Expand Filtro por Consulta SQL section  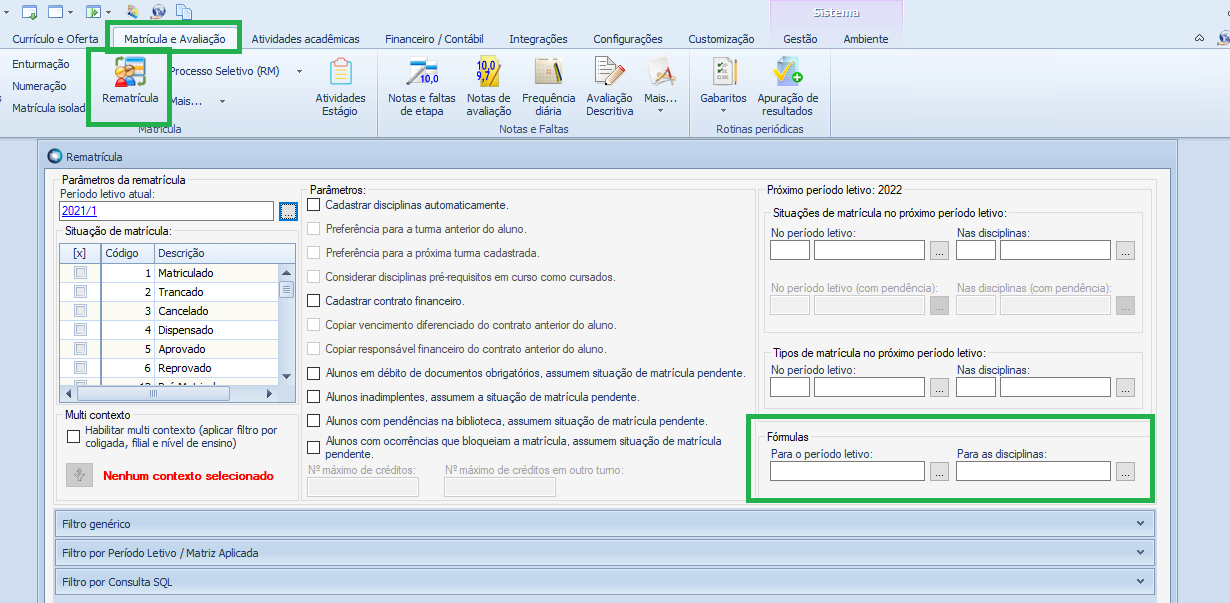[604, 581]
